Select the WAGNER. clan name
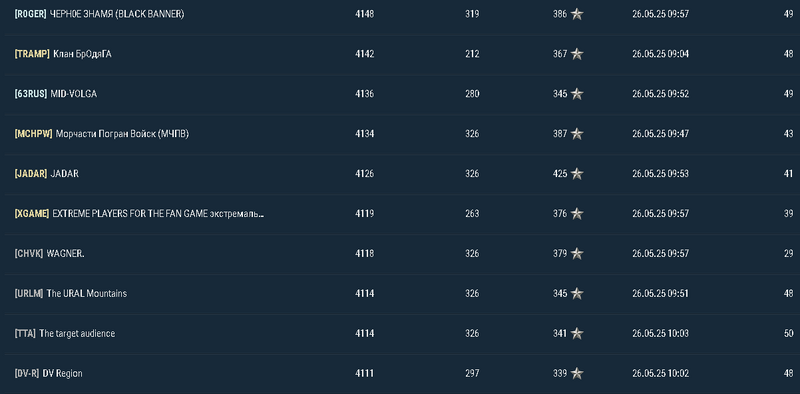Screen dimensions: 800x394 tap(65, 254)
